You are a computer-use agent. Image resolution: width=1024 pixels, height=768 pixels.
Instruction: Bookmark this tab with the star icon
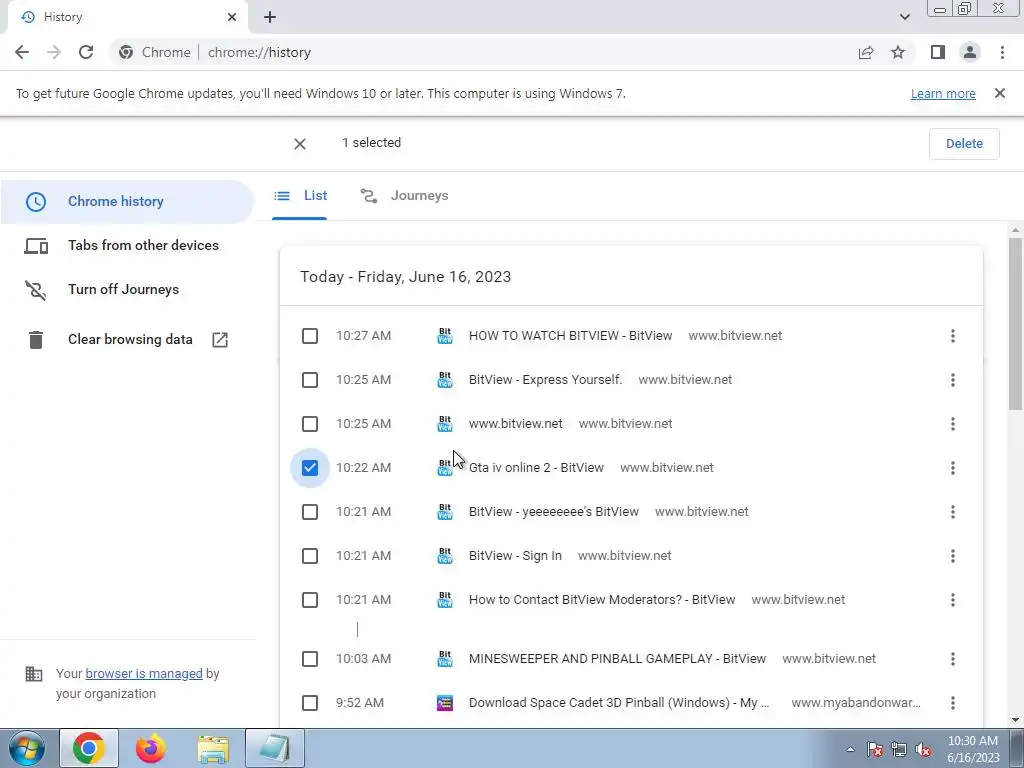tap(898, 52)
